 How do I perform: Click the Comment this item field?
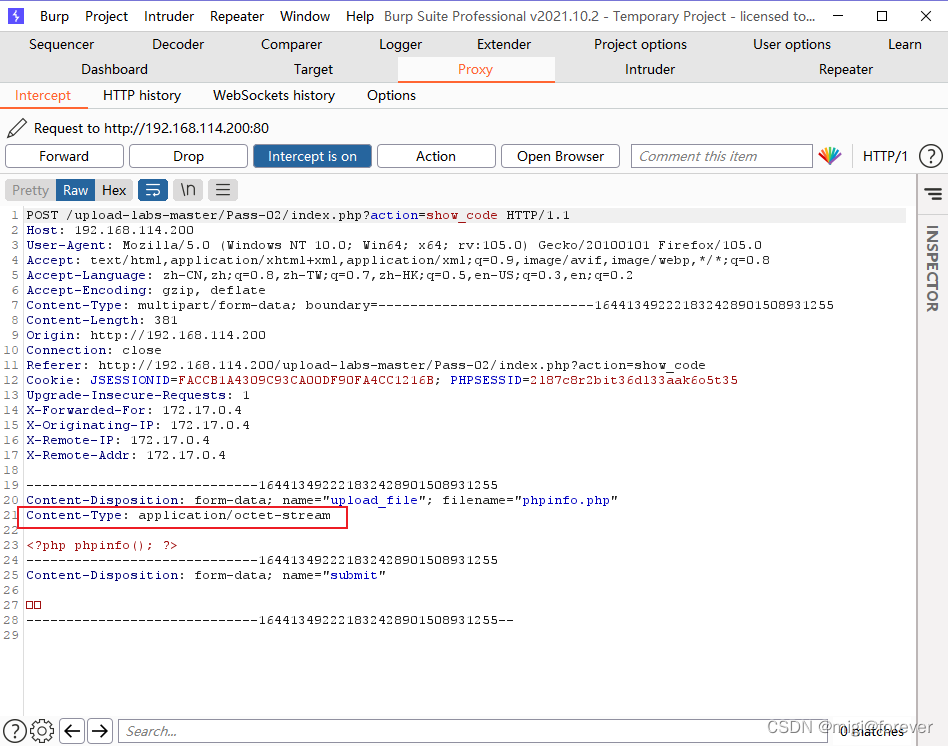[x=721, y=156]
